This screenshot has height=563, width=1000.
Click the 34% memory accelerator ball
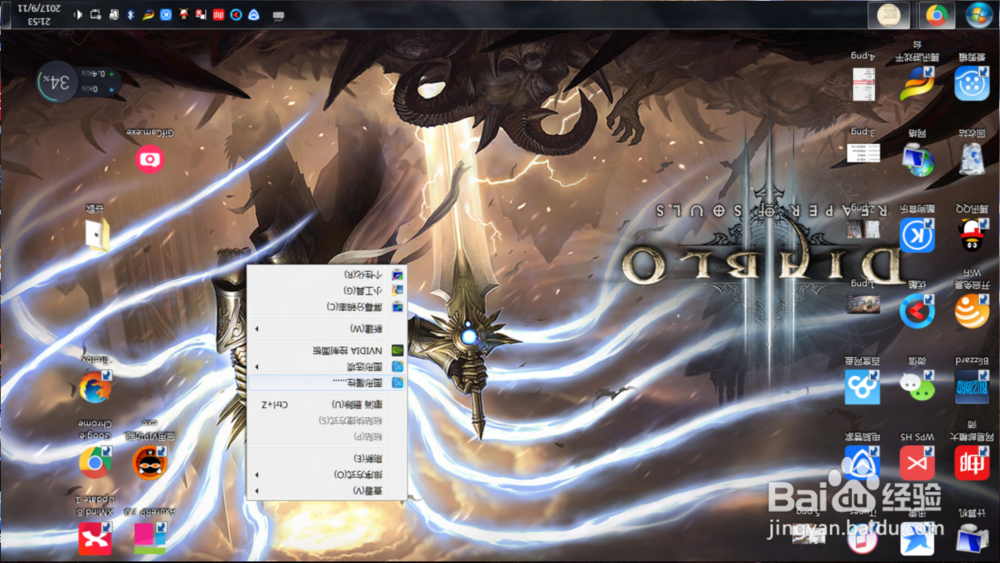coord(57,82)
